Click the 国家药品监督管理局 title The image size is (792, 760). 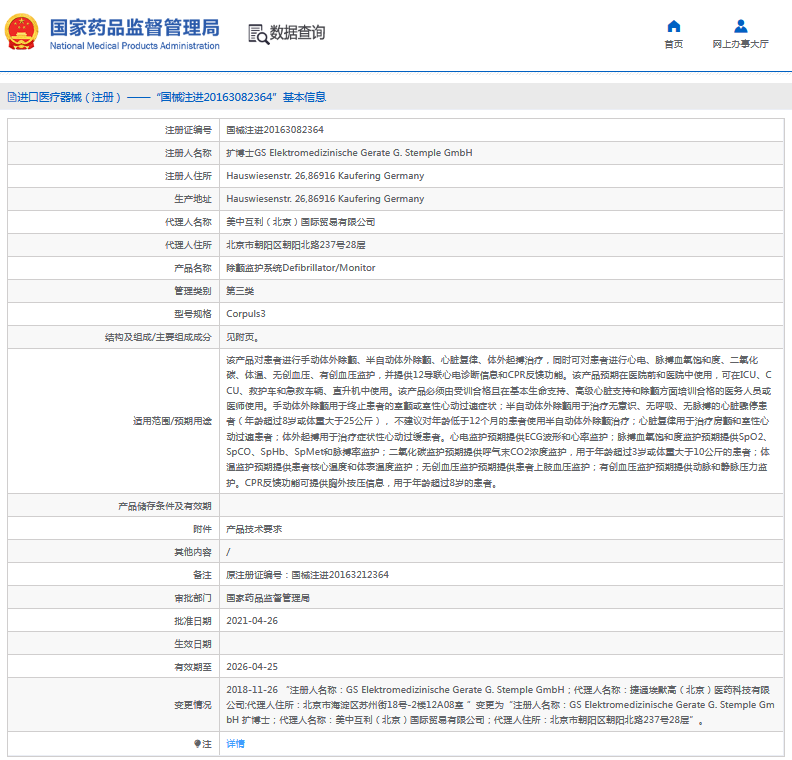point(135,28)
